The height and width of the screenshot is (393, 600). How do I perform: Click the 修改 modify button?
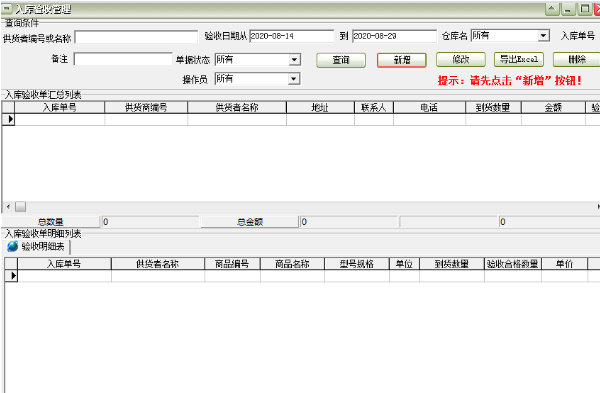(461, 60)
